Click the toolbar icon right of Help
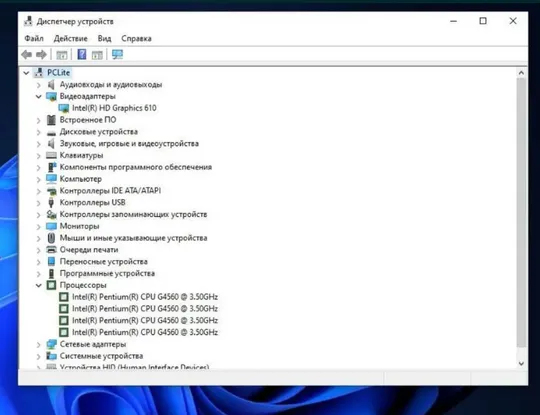 [97, 54]
